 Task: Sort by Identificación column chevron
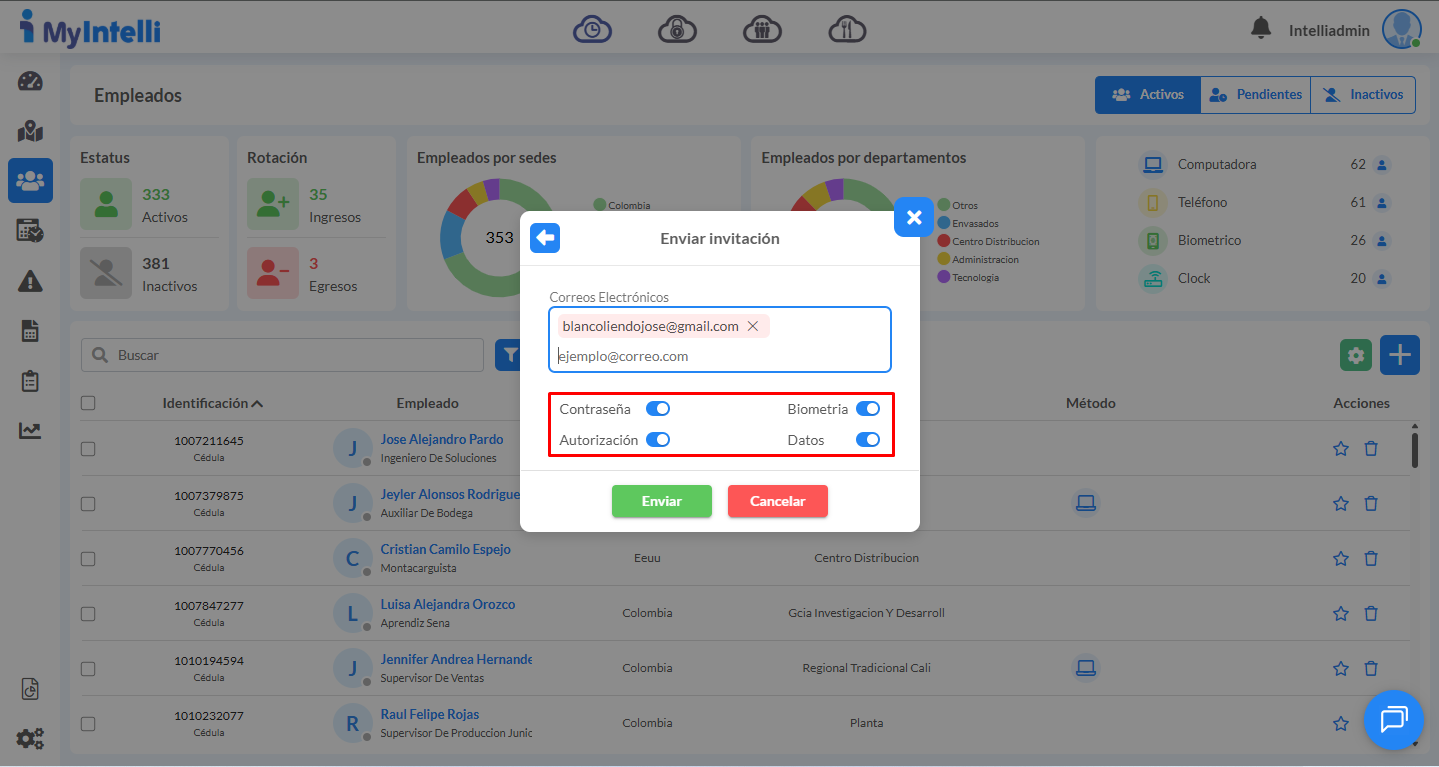[x=257, y=404]
